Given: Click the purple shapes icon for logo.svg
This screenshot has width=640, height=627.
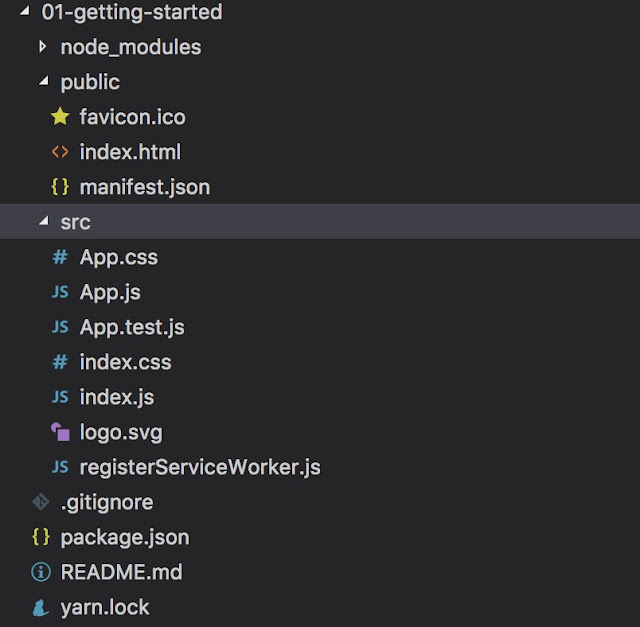Looking at the screenshot, I should point(60,432).
